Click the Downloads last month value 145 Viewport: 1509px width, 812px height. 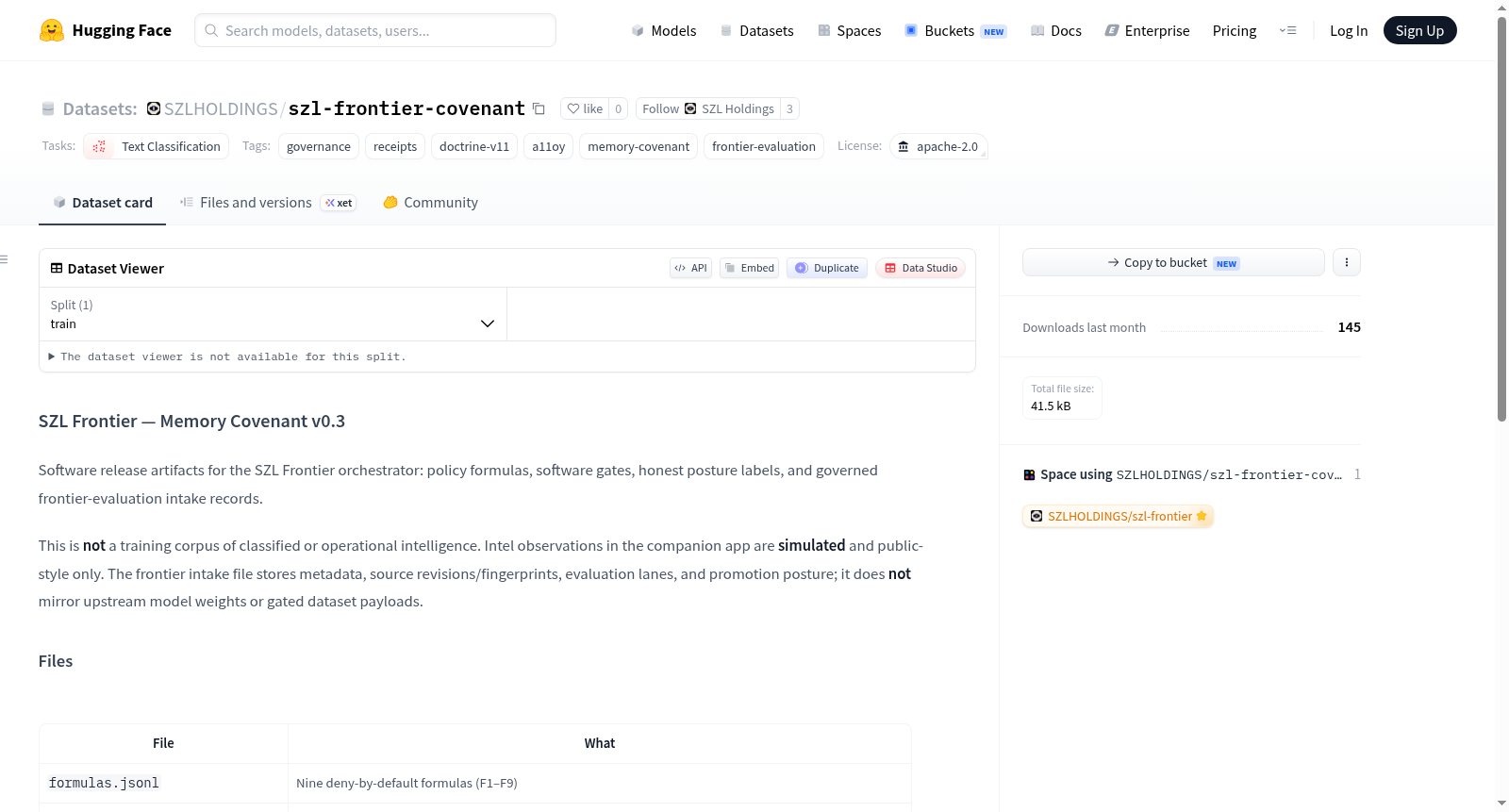tap(1350, 327)
